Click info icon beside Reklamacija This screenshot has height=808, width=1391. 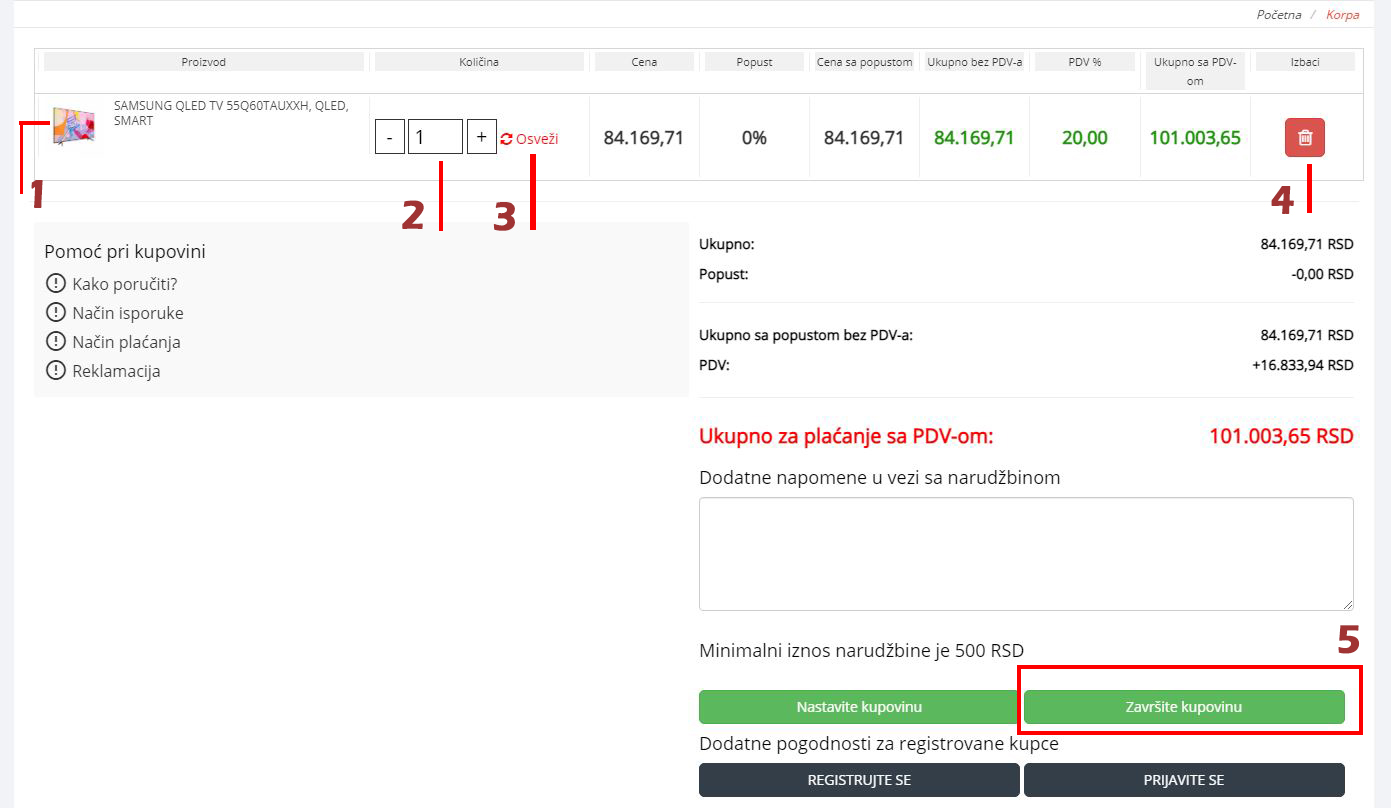tap(56, 371)
